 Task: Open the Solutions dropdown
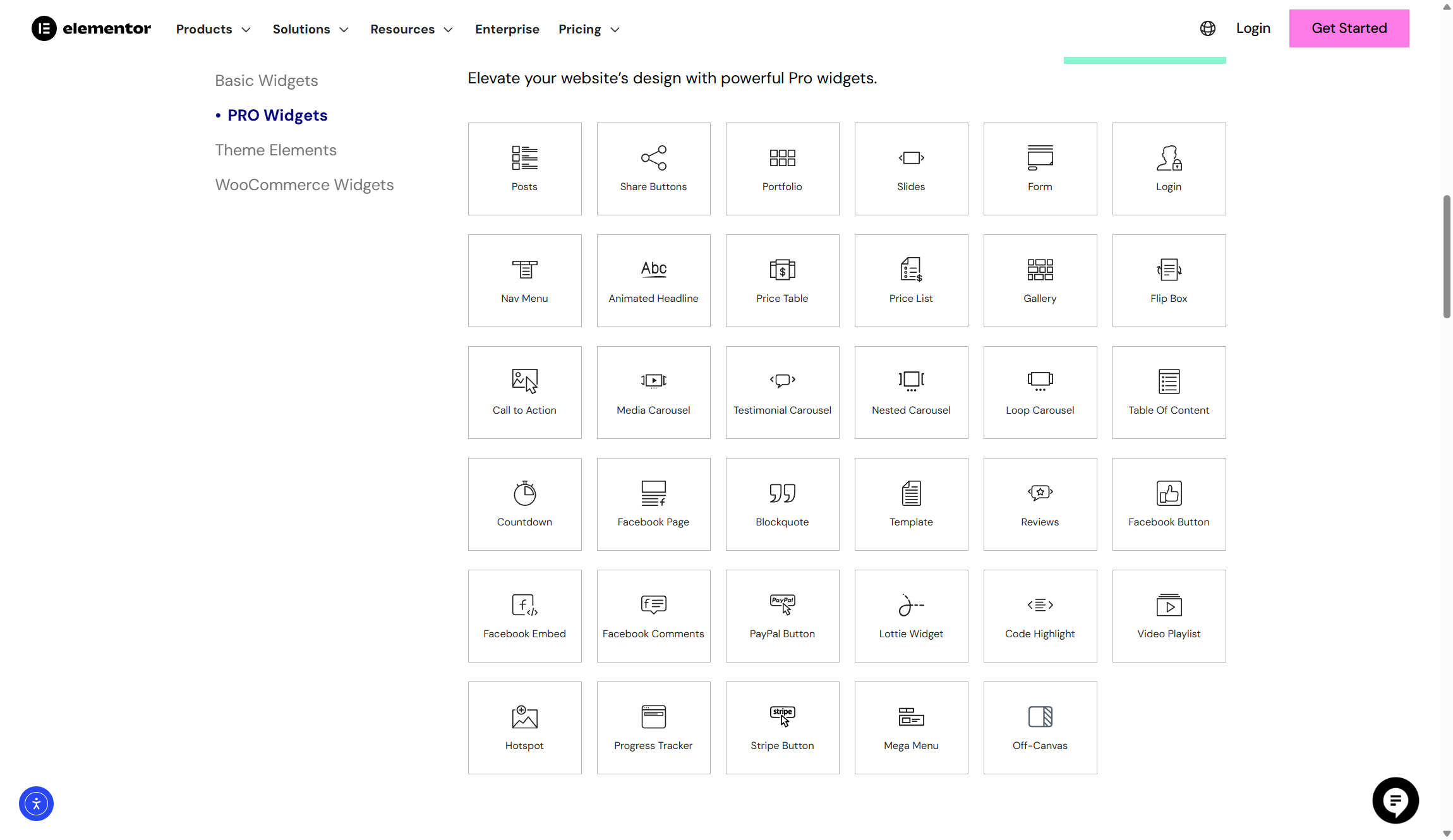point(310,29)
